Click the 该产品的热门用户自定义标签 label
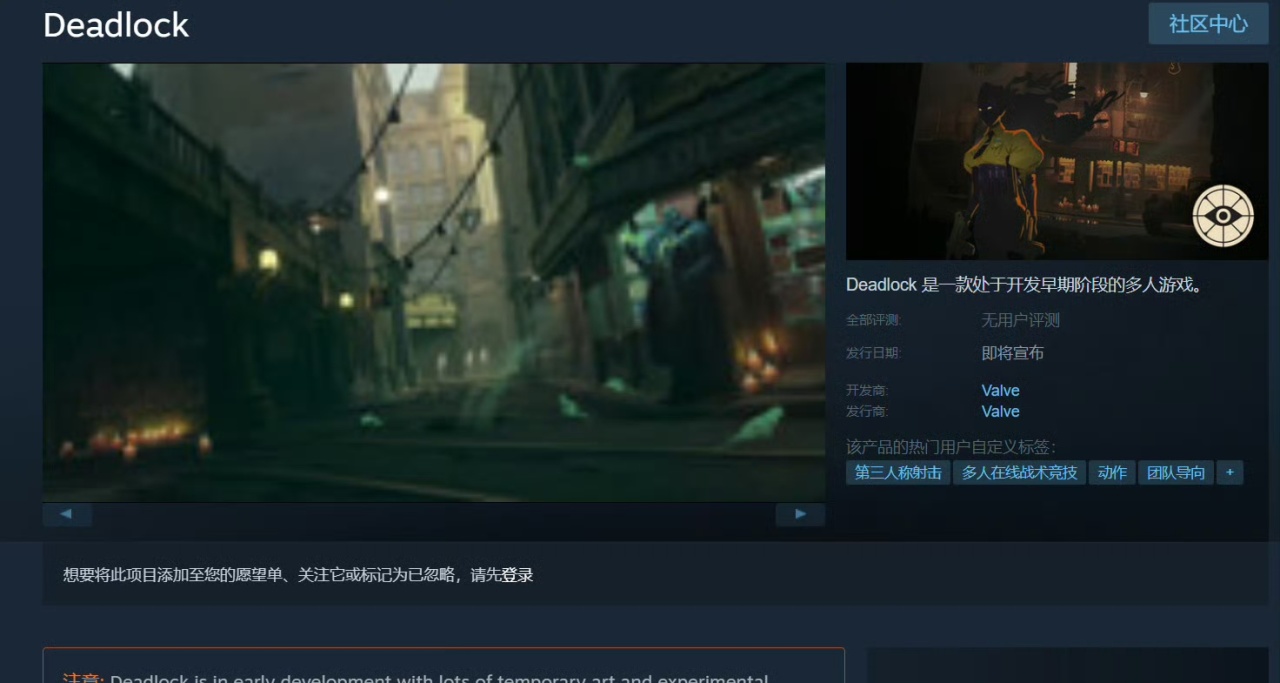This screenshot has height=683, width=1280. pyautogui.click(x=951, y=447)
